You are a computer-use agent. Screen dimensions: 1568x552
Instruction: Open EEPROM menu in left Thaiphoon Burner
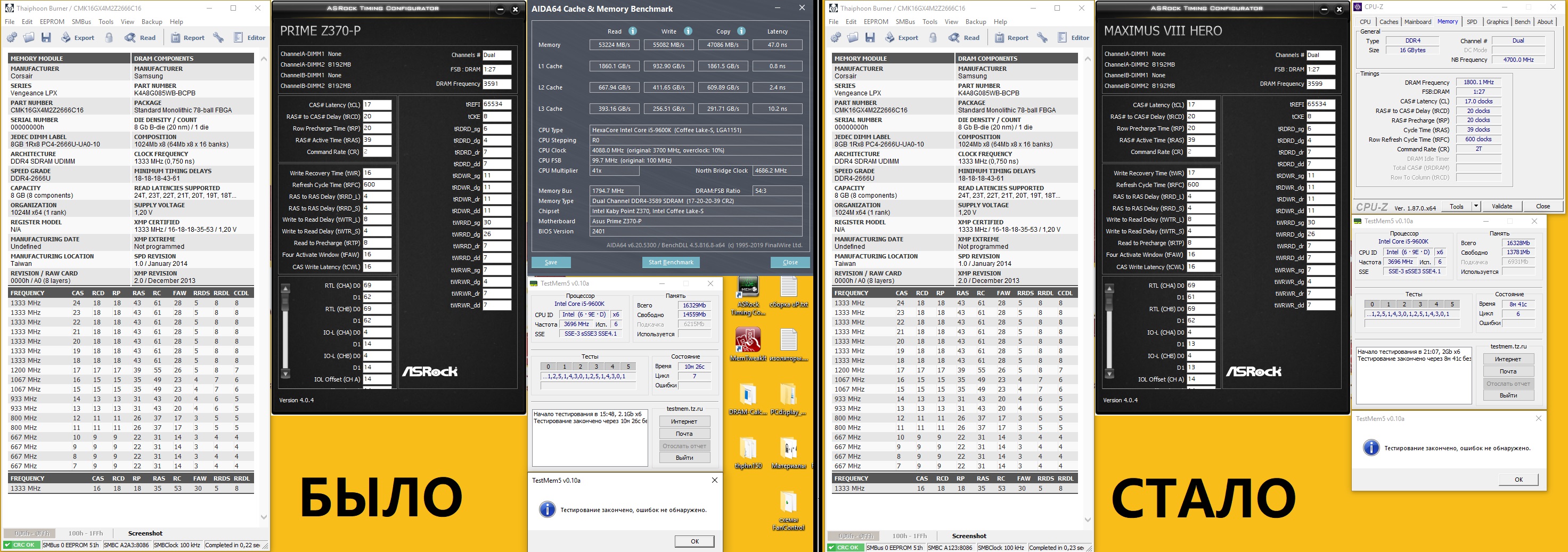coord(52,22)
